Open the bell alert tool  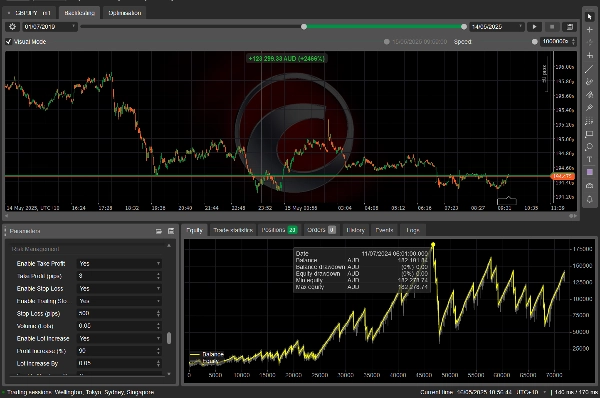(x=590, y=199)
